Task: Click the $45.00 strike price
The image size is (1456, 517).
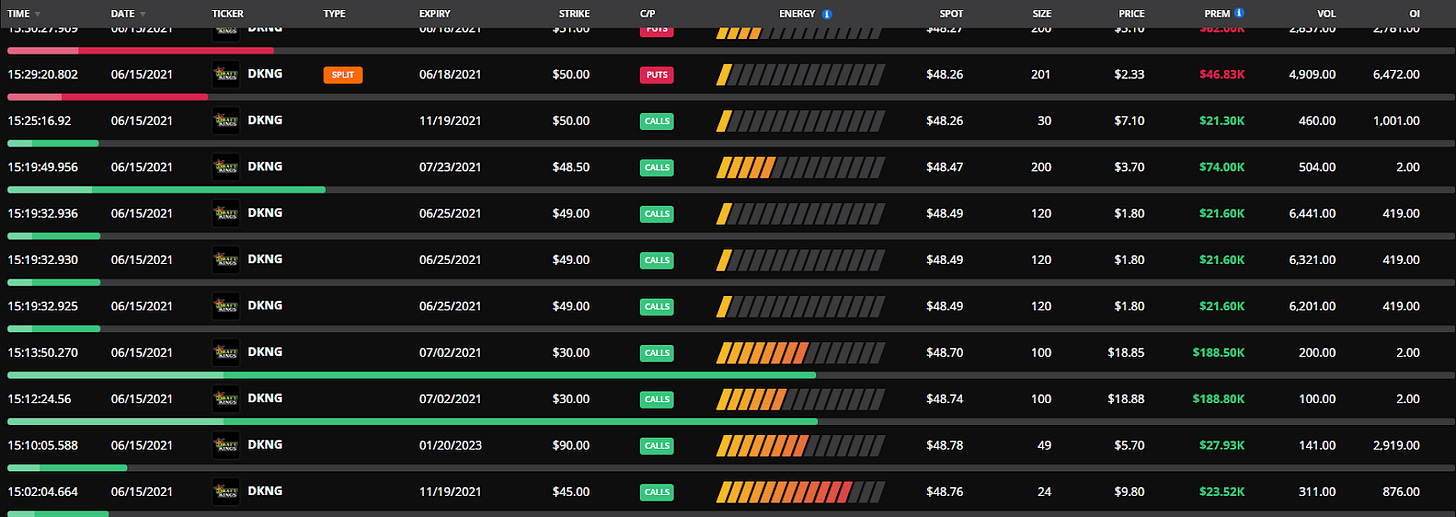Action: [x=571, y=492]
